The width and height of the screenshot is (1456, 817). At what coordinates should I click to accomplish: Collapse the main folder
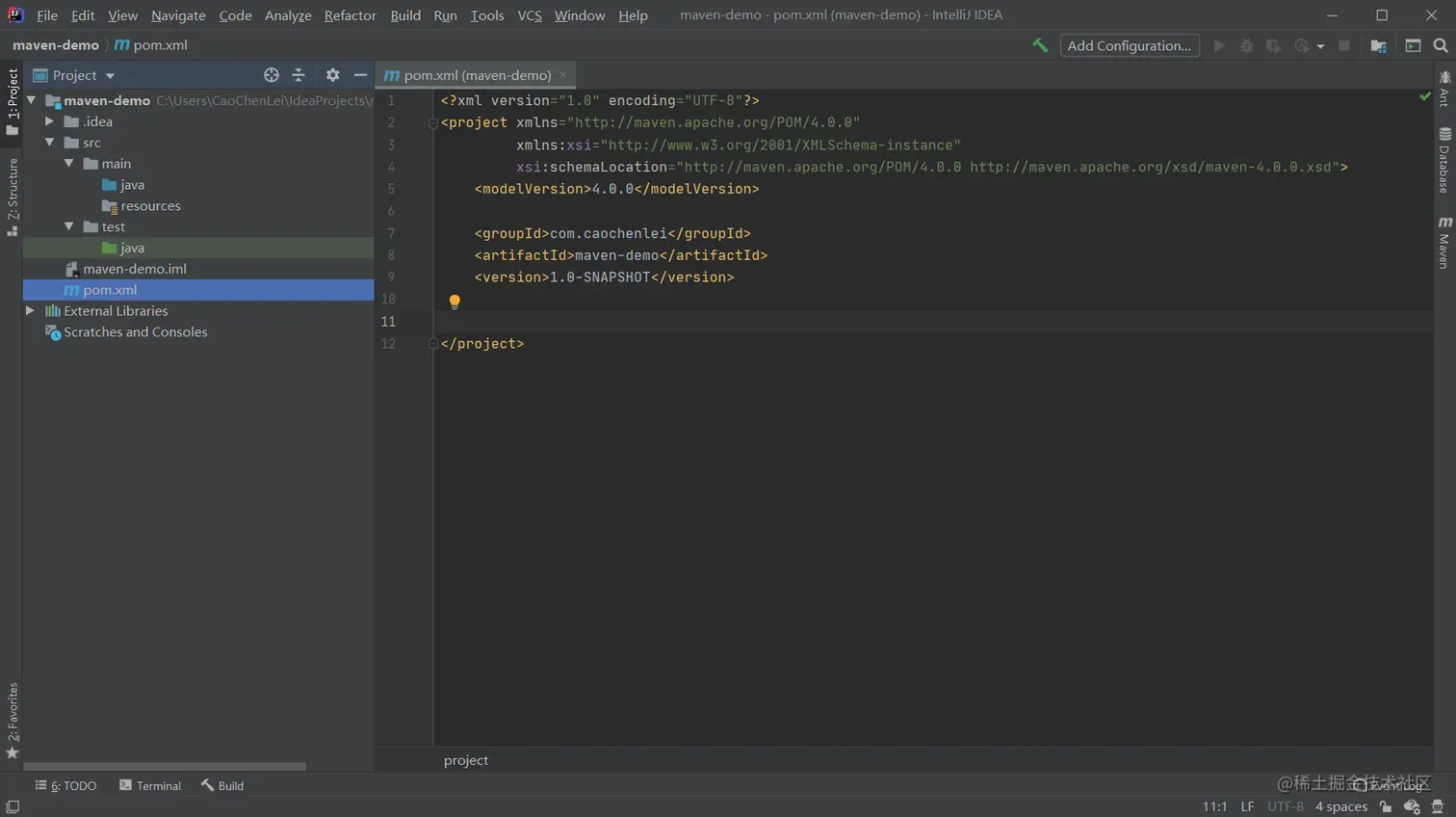pos(69,164)
